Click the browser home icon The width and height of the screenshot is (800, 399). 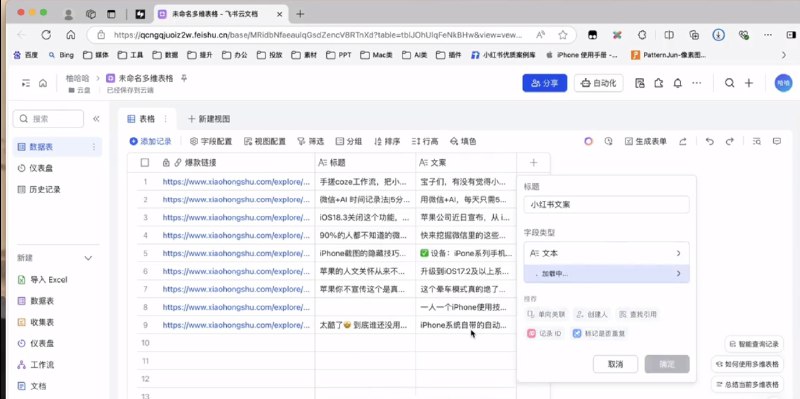71,35
